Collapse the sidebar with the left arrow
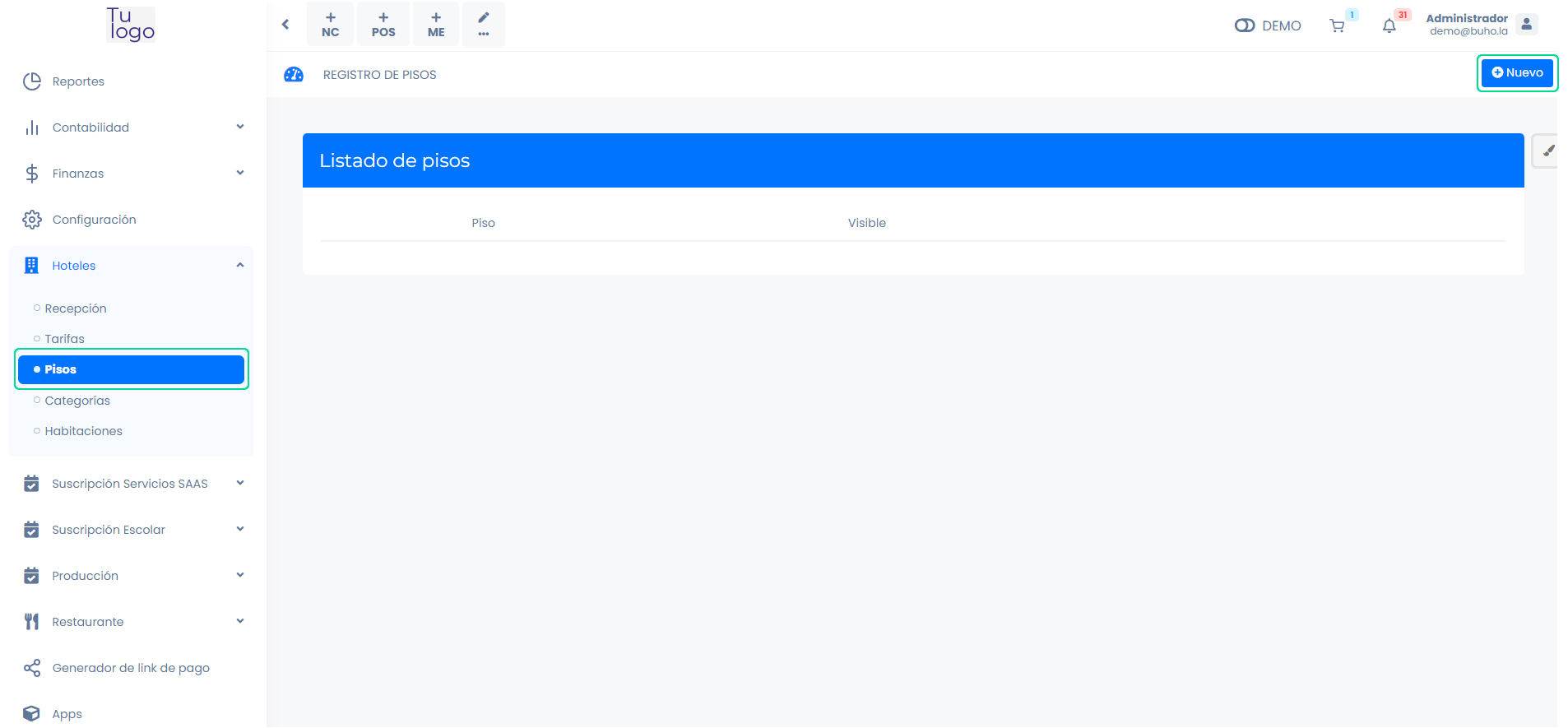Image resolution: width=1568 pixels, height=728 pixels. pos(285,25)
